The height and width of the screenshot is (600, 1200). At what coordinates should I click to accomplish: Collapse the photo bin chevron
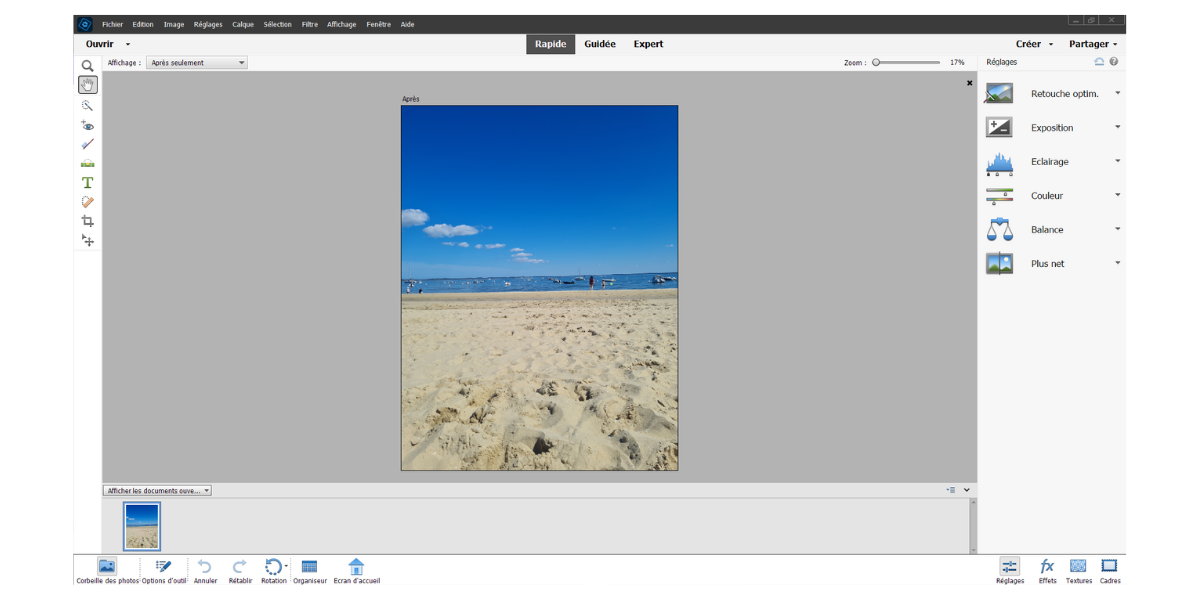click(967, 490)
